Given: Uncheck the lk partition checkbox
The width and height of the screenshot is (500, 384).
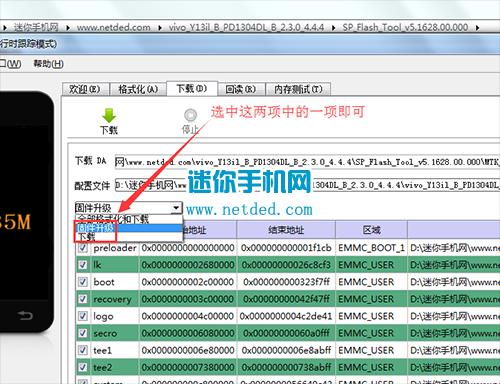Looking at the screenshot, I should click(x=83, y=265).
